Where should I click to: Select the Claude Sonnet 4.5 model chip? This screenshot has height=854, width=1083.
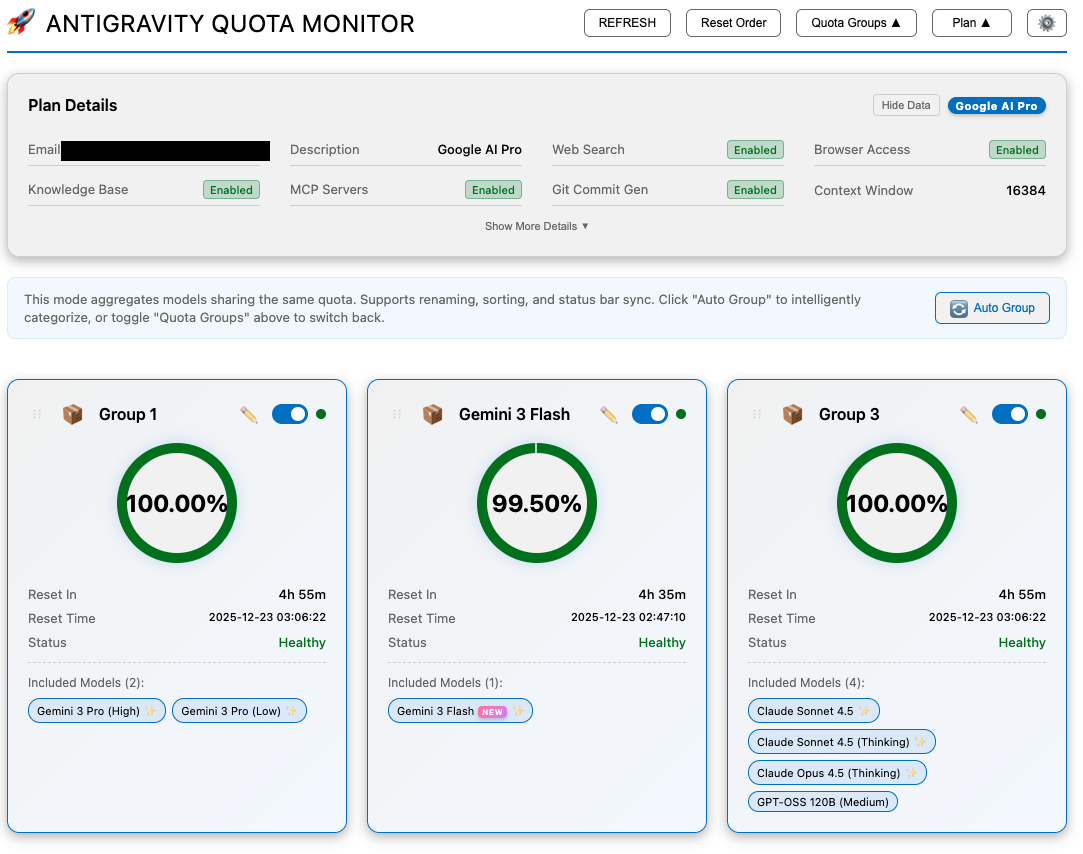814,710
